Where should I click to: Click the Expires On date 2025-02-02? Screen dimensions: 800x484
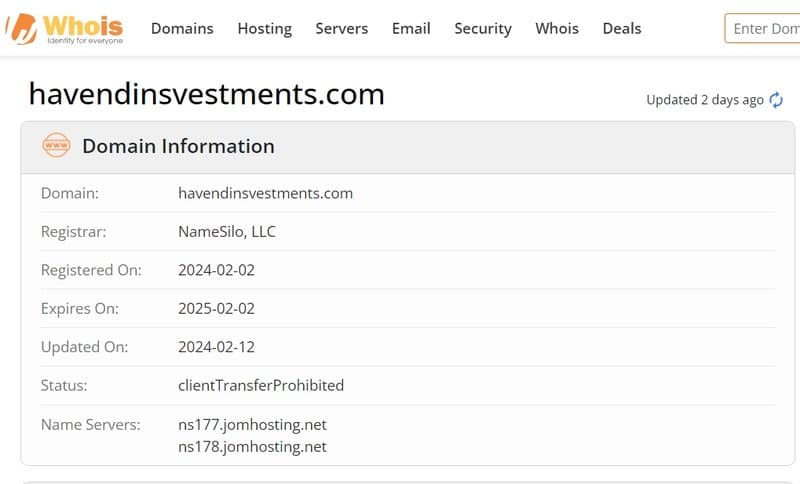216,309
